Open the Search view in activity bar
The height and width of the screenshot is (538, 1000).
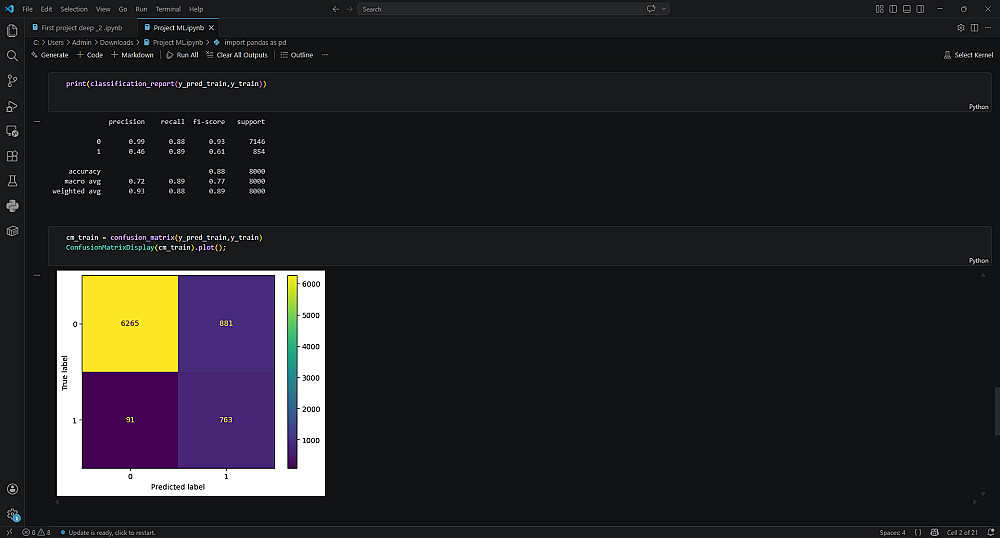tap(12, 55)
